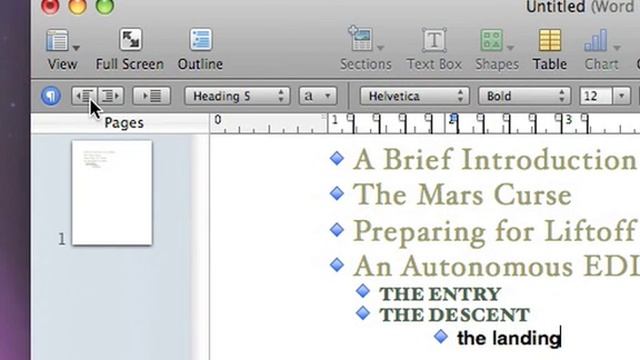This screenshot has width=640, height=360.
Task: Click the diamond beside Preparing for Liftoff
Action: pos(337,230)
